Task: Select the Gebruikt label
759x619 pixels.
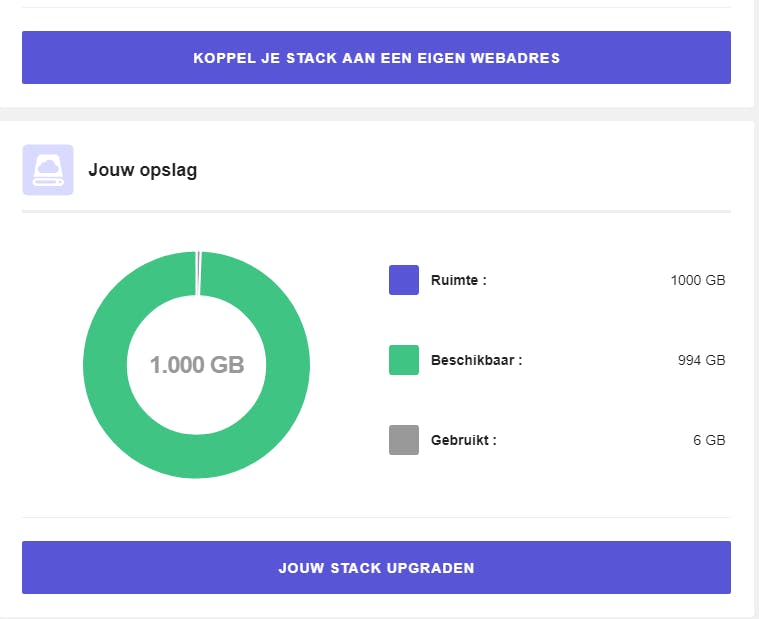Action: click(463, 440)
